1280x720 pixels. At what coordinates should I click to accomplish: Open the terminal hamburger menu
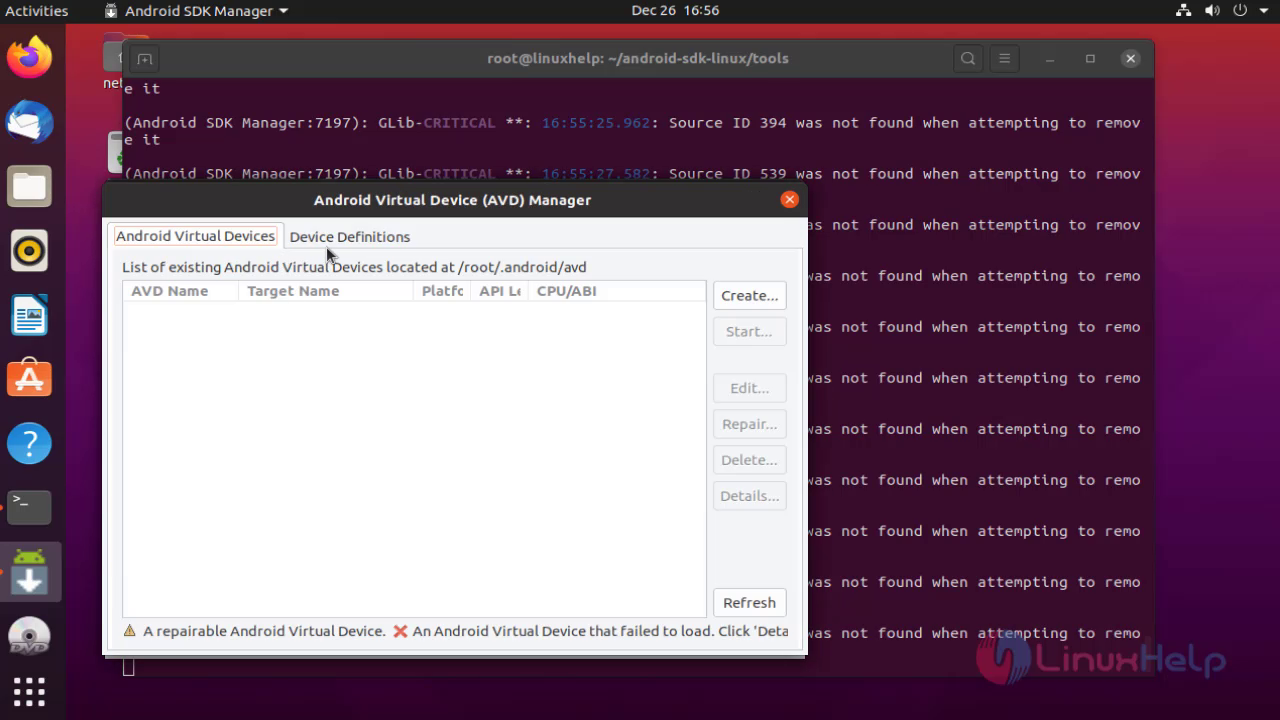1004,58
